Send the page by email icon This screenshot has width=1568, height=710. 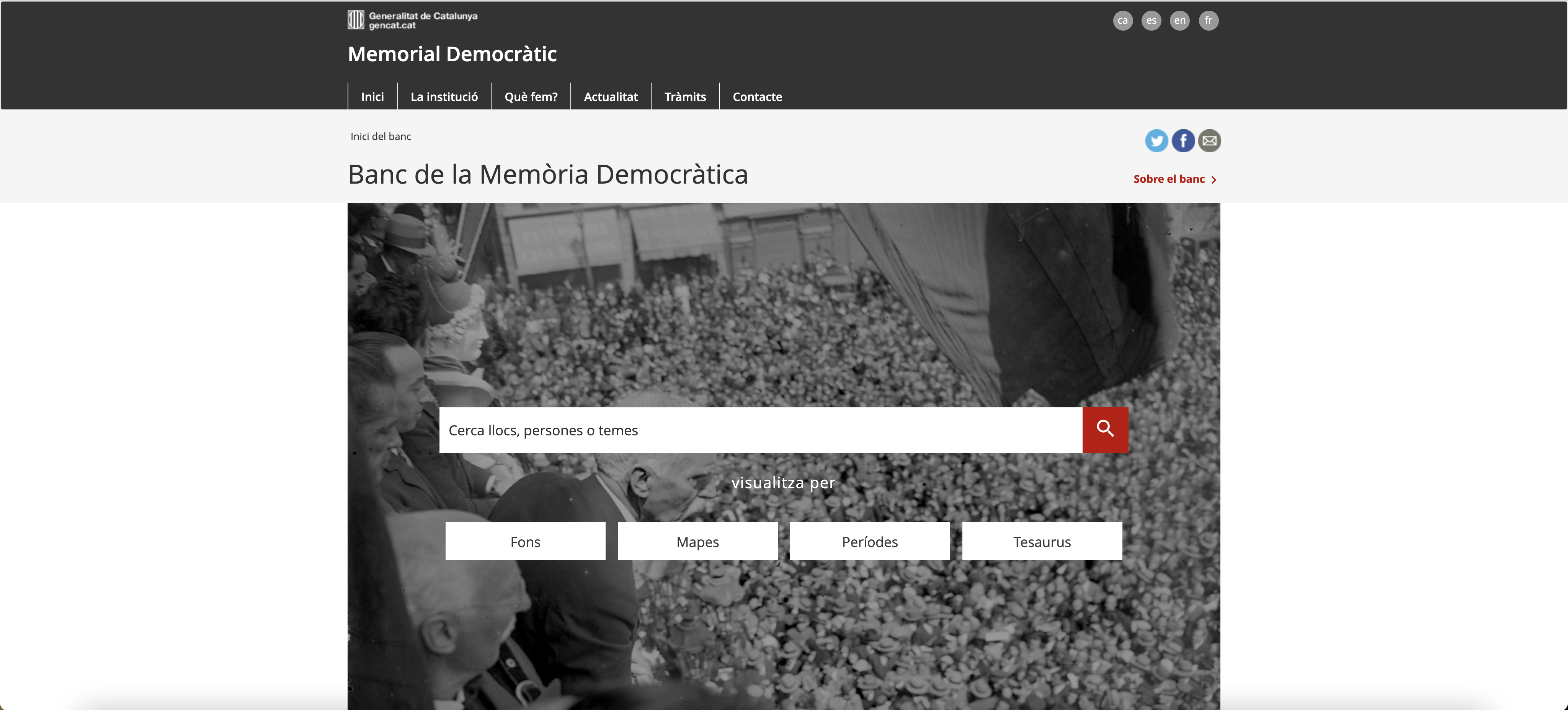pyautogui.click(x=1209, y=141)
